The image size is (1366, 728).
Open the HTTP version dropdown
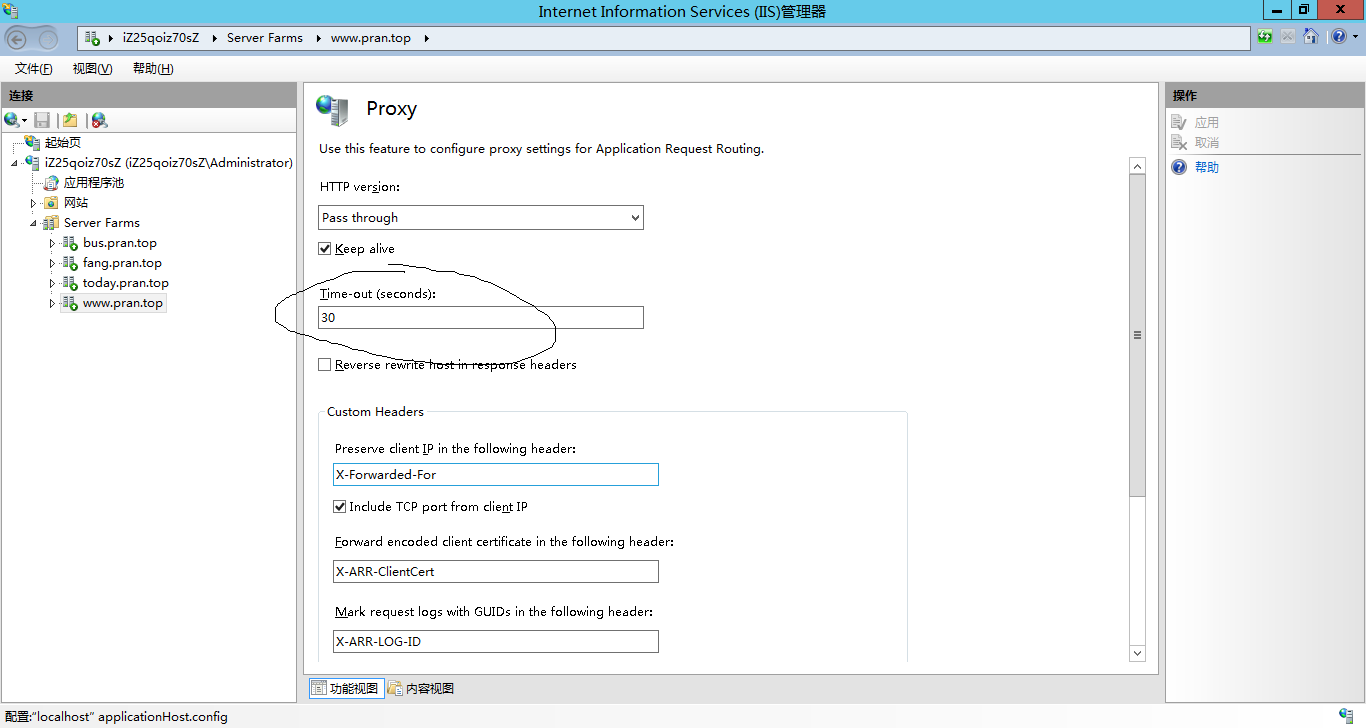tap(481, 218)
